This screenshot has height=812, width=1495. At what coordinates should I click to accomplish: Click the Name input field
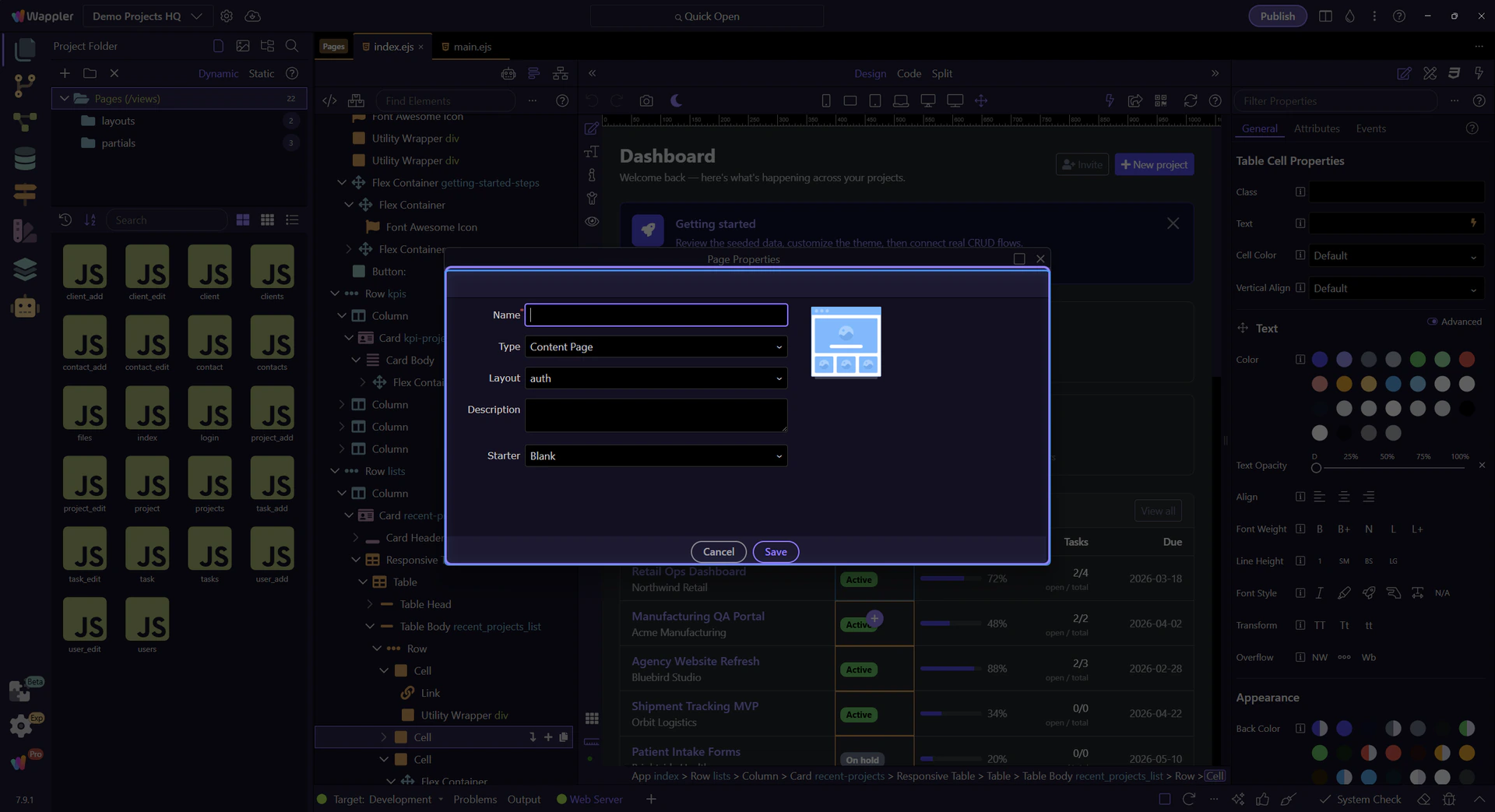(656, 315)
